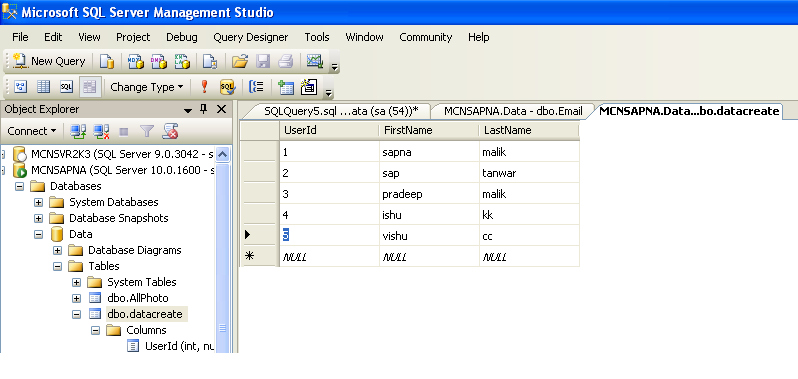The height and width of the screenshot is (379, 798).
Task: Open the Tools menu
Action: (317, 37)
